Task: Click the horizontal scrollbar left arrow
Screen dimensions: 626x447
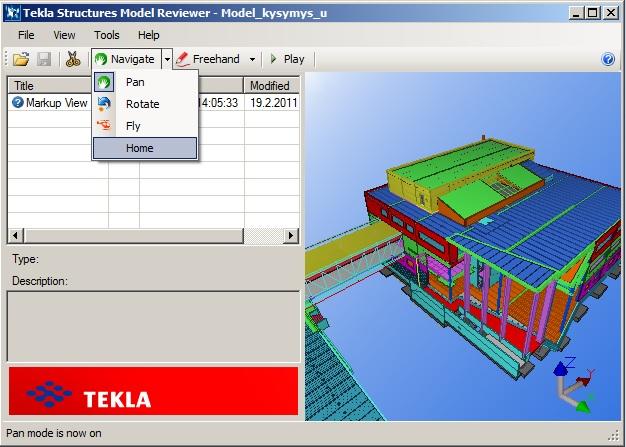Action: 15,235
